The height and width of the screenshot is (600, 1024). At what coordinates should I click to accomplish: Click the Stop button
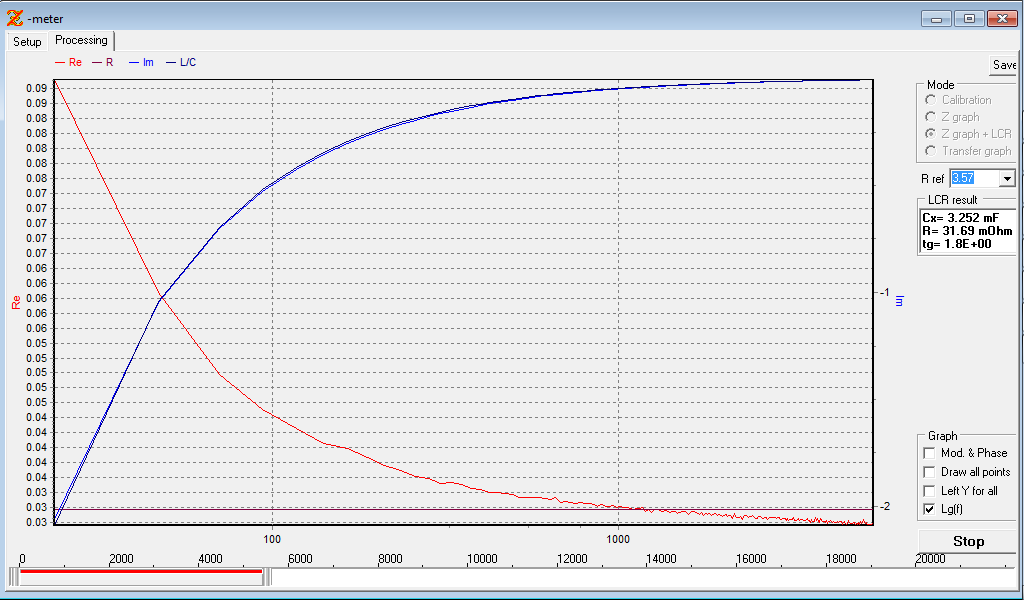pos(968,541)
